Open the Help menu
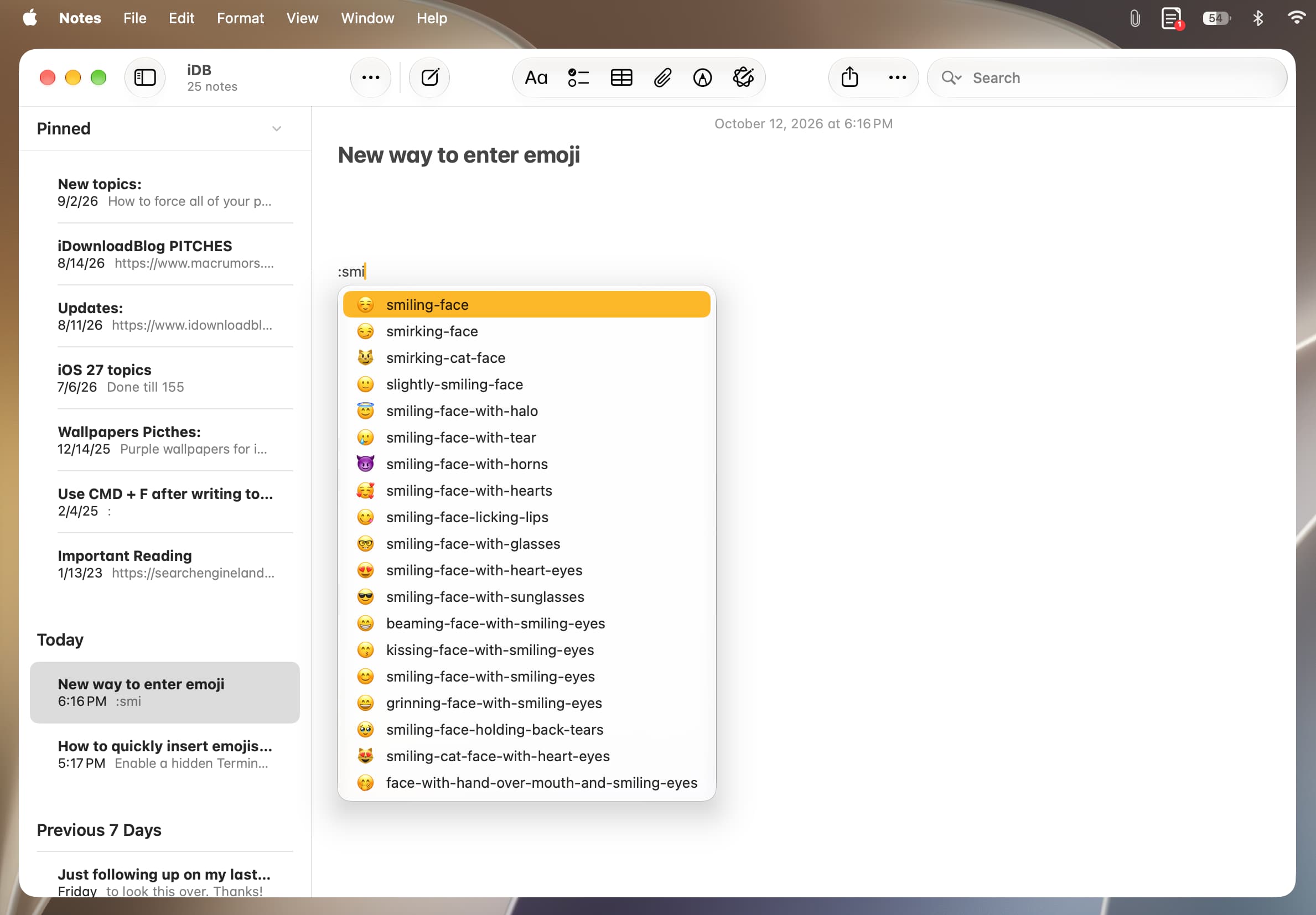The image size is (1316, 915). tap(432, 18)
